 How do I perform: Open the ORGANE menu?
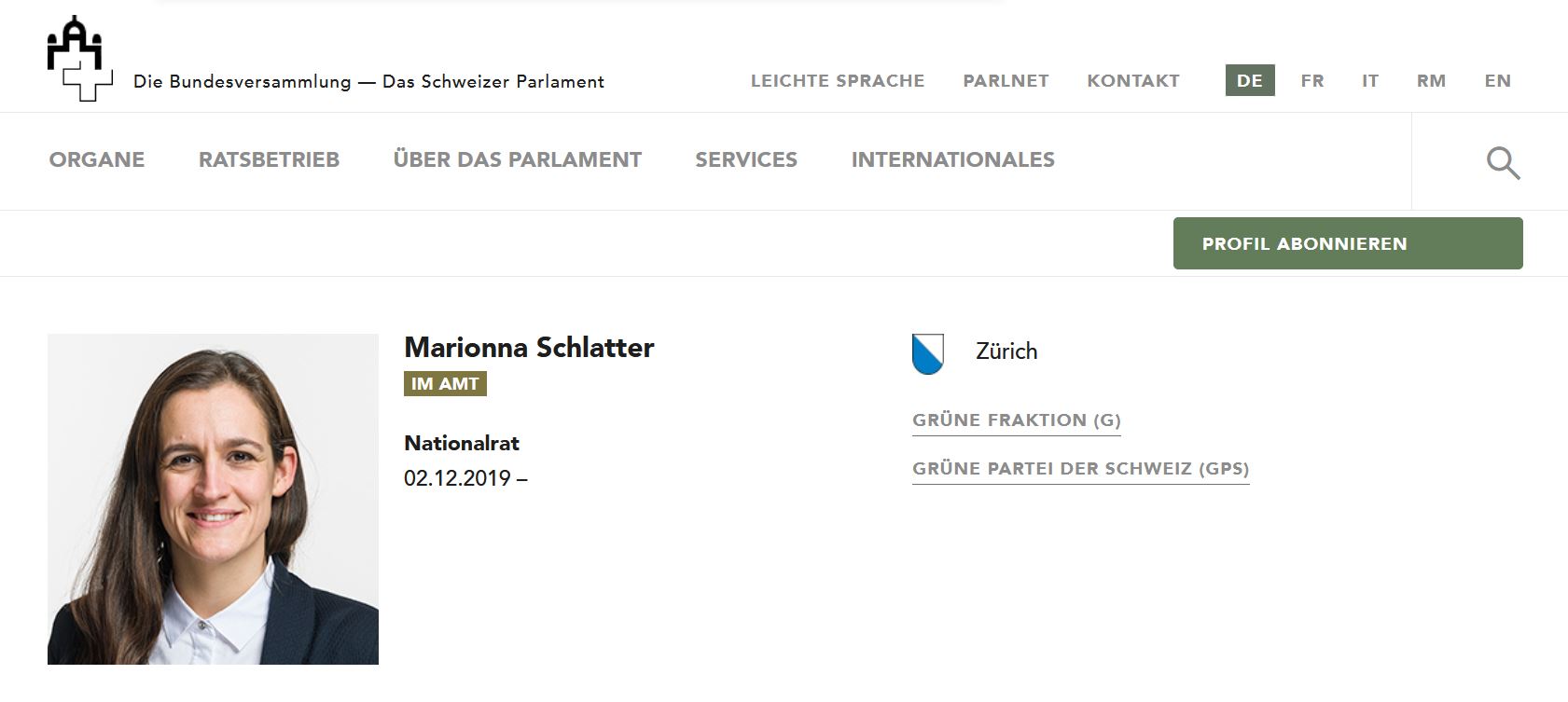tap(97, 160)
